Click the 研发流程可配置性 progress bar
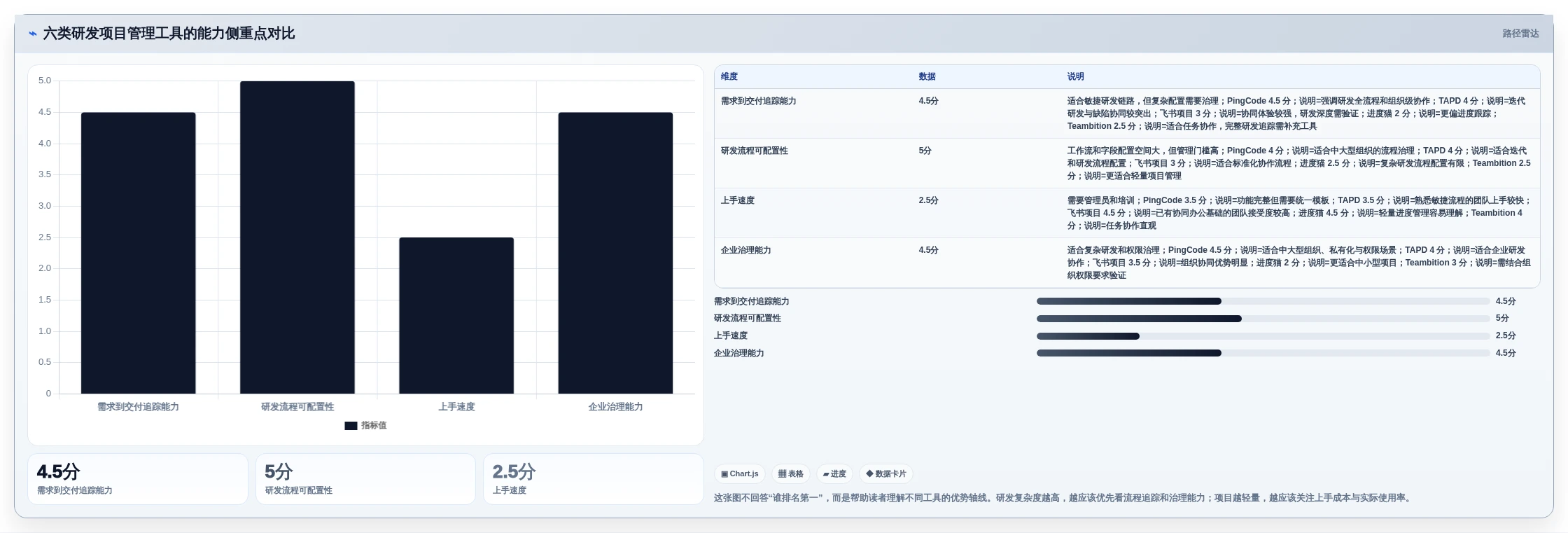The height and width of the screenshot is (533, 1568). pos(1263,319)
